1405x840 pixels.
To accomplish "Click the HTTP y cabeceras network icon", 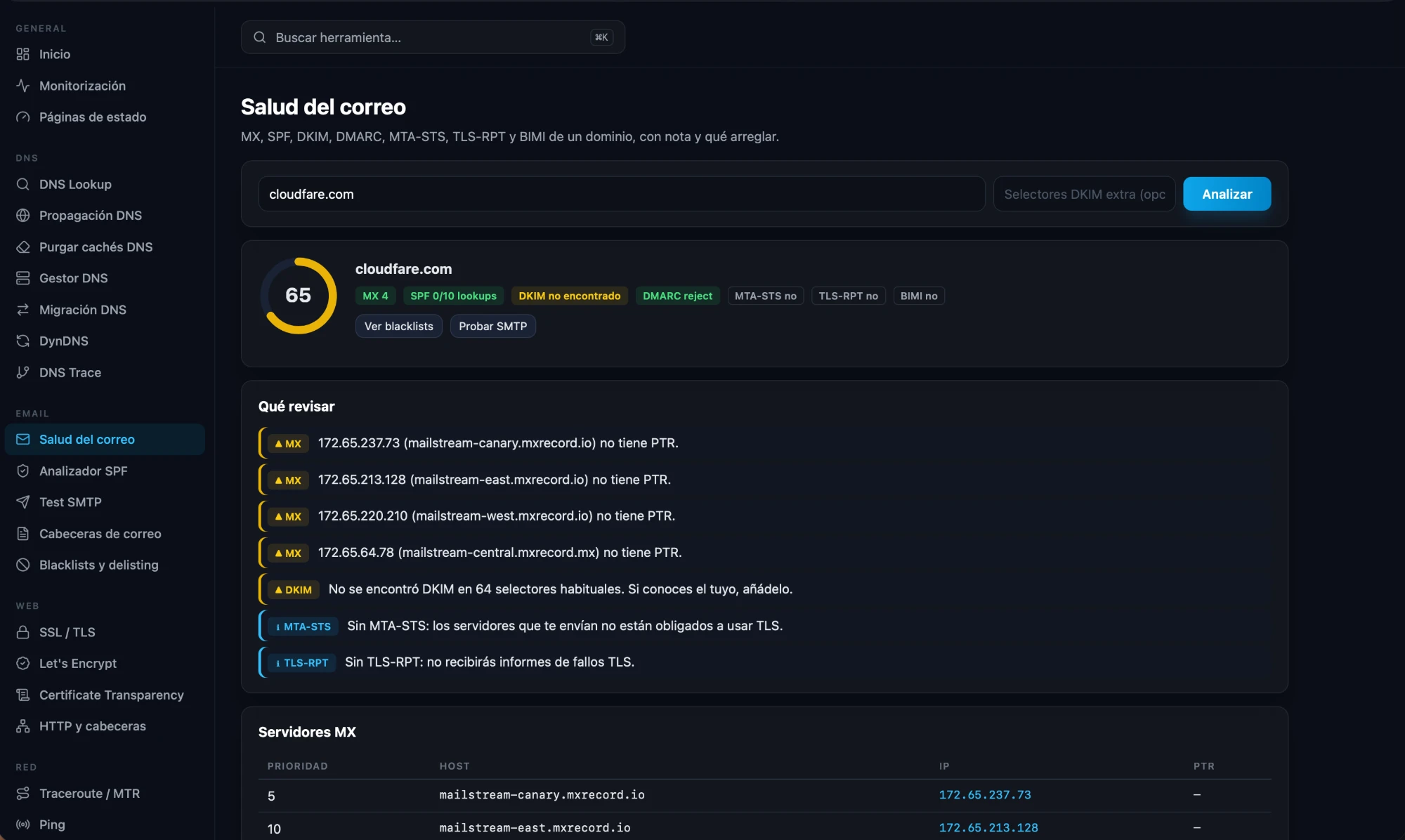I will [23, 726].
